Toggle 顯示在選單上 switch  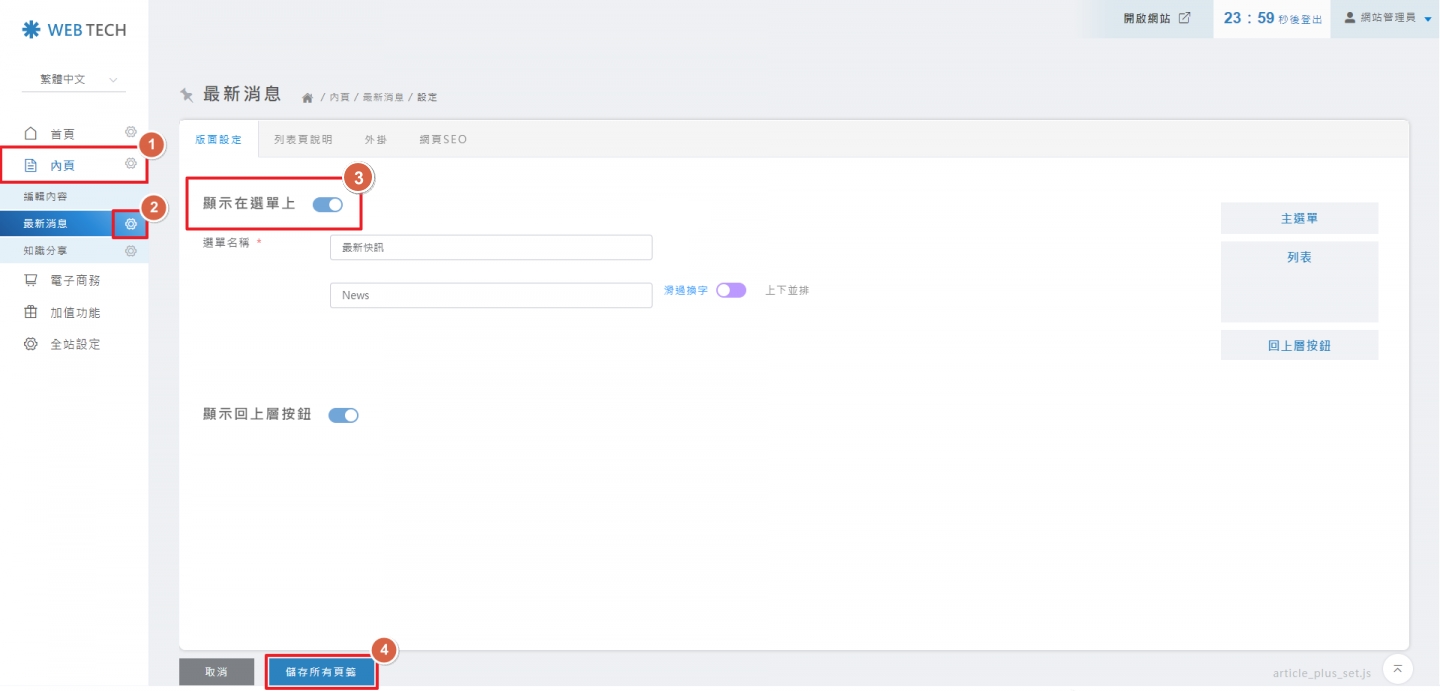(x=328, y=205)
